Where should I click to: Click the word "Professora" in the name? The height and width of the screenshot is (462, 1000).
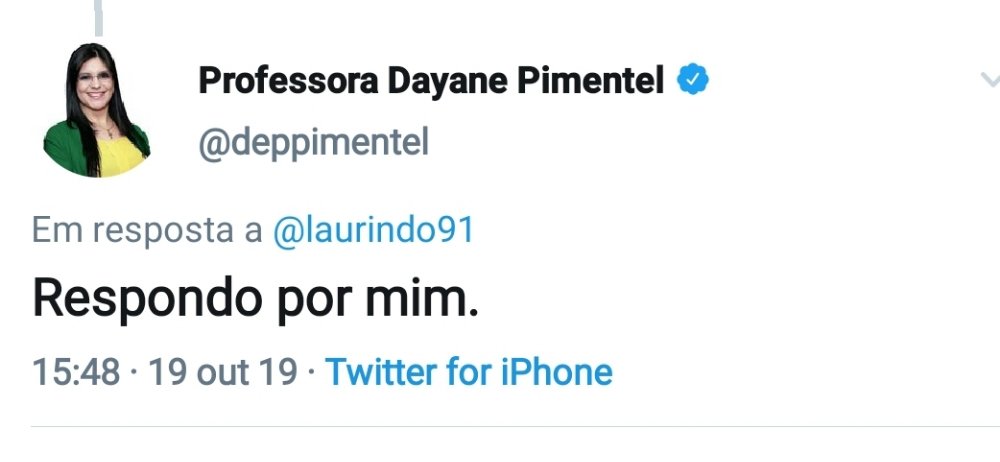tap(288, 81)
